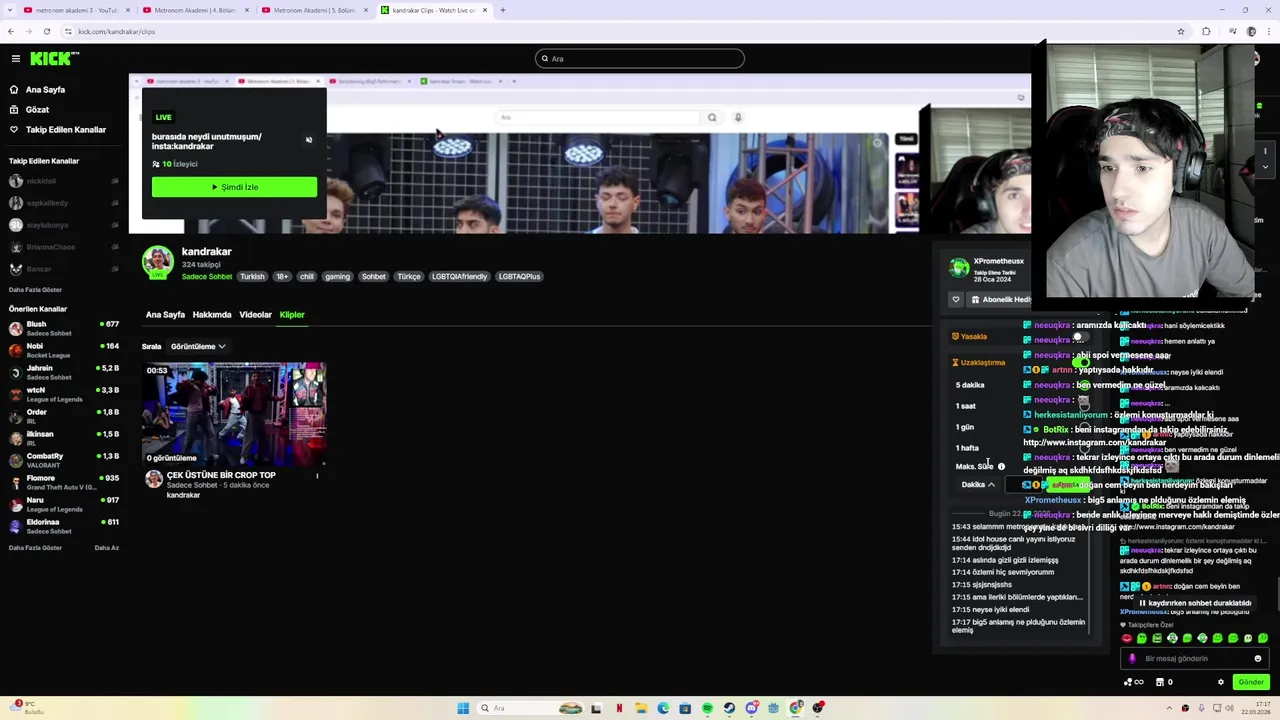The width and height of the screenshot is (1280, 720).
Task: Click the lips emote in emote row
Action: 1127,638
